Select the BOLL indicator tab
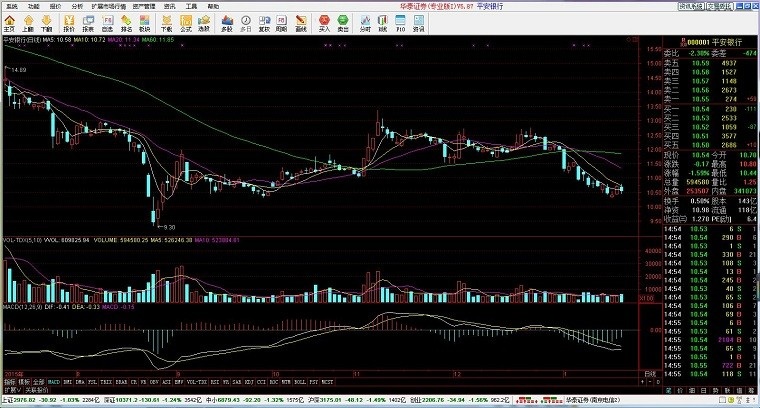Viewport: 760px width, 408px height. pyautogui.click(x=300, y=382)
